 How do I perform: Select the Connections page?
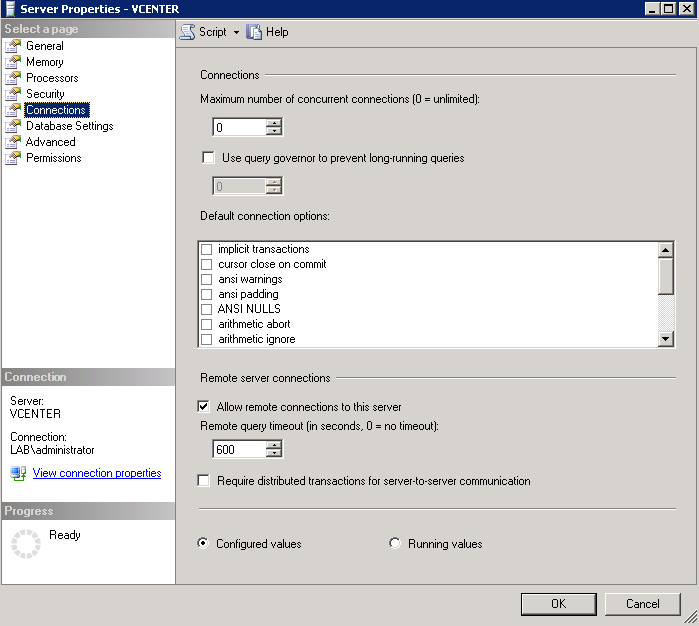[x=56, y=110]
